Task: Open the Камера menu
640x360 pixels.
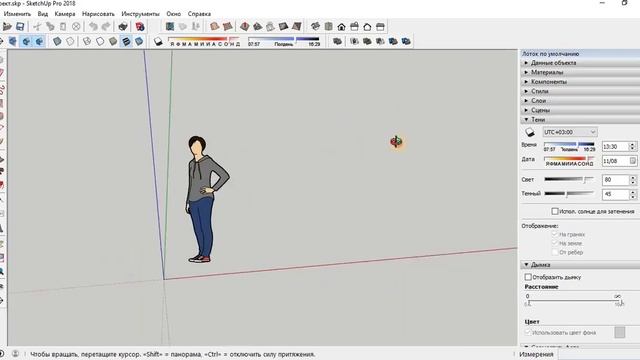Action: click(x=65, y=14)
